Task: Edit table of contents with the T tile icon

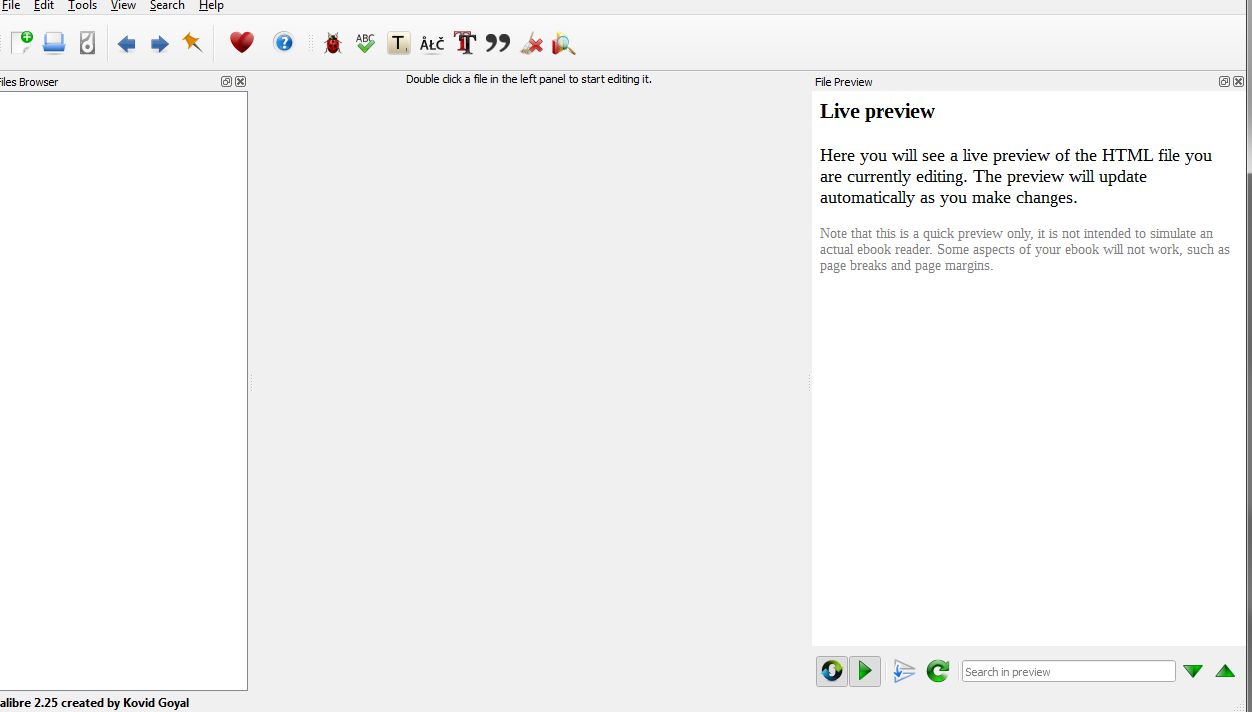Action: tap(399, 43)
